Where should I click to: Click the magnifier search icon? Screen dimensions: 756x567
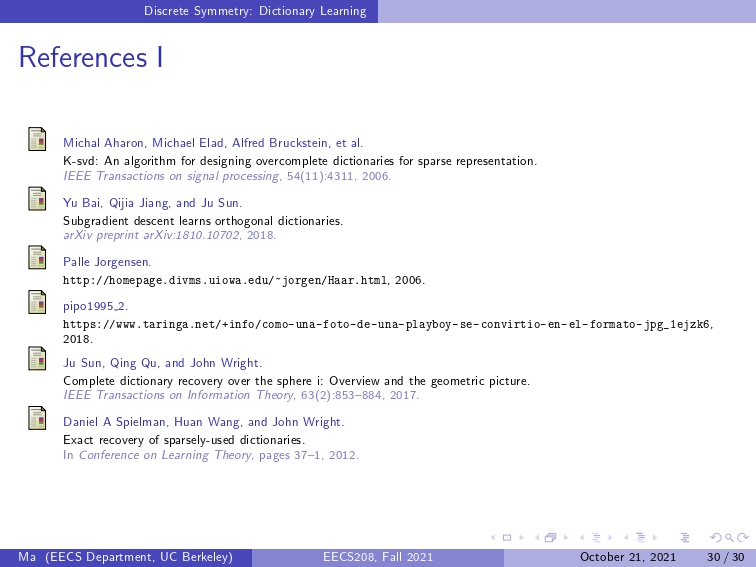click(x=729, y=538)
